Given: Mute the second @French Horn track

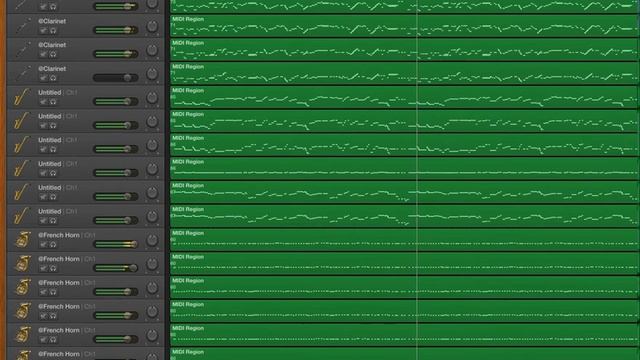Looking at the screenshot, I should 43,268.
